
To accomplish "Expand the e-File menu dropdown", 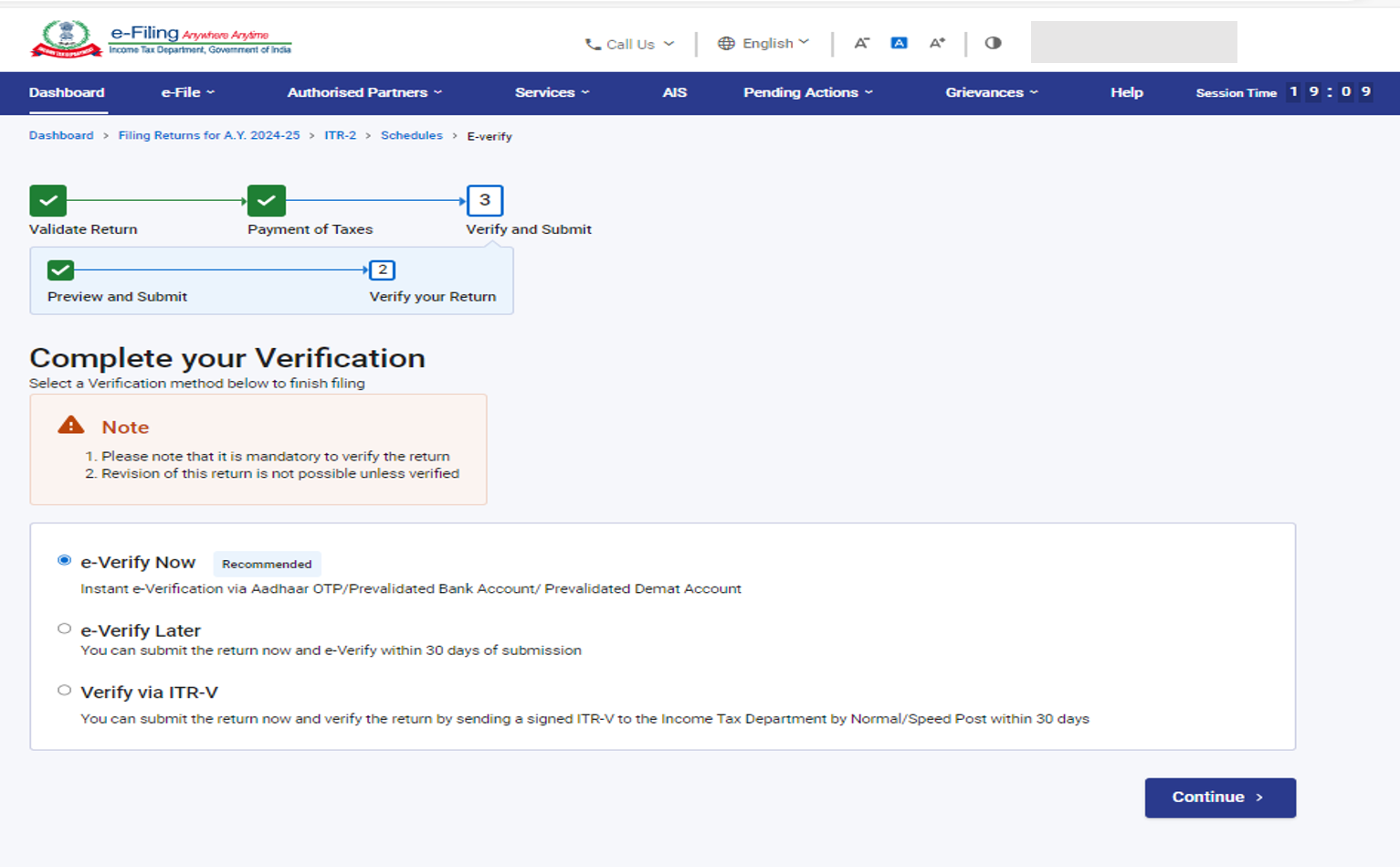I will [x=187, y=92].
